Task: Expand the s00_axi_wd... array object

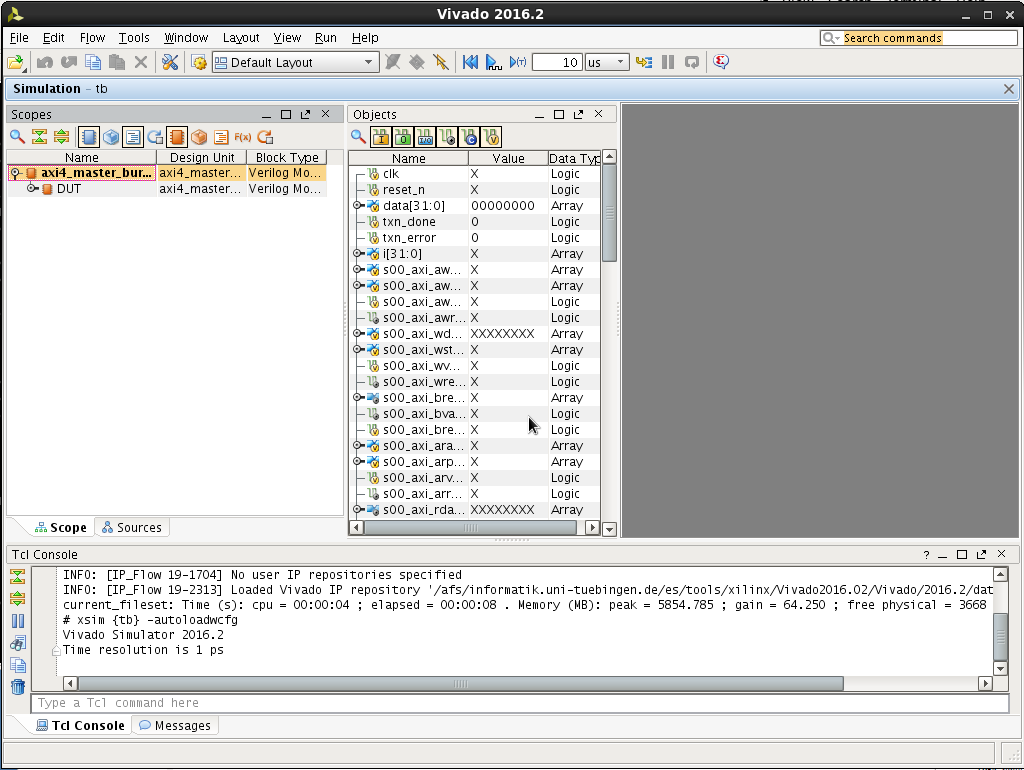Action: click(x=357, y=334)
